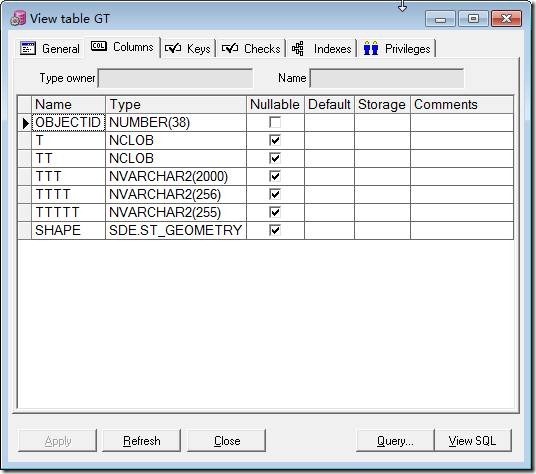Select the NUMBER(38) type cell
Viewport: 536px width, 474px height.
176,122
